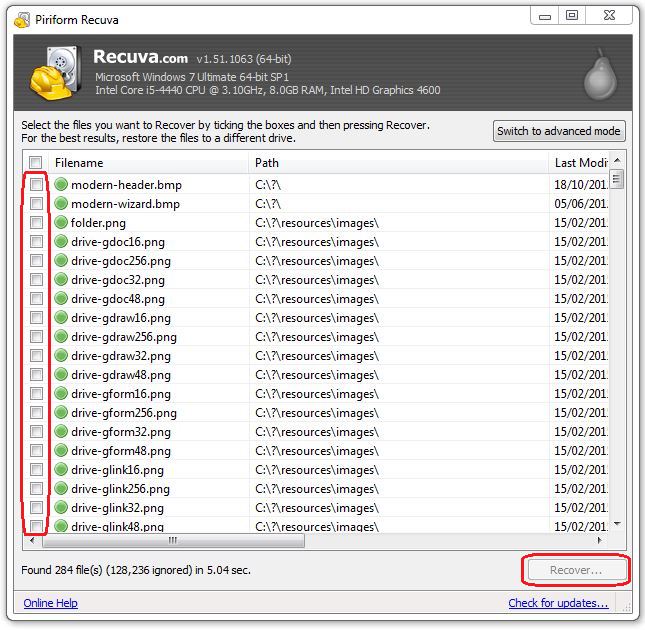
Task: Click the green status icon beside folder.png
Action: coord(61,222)
